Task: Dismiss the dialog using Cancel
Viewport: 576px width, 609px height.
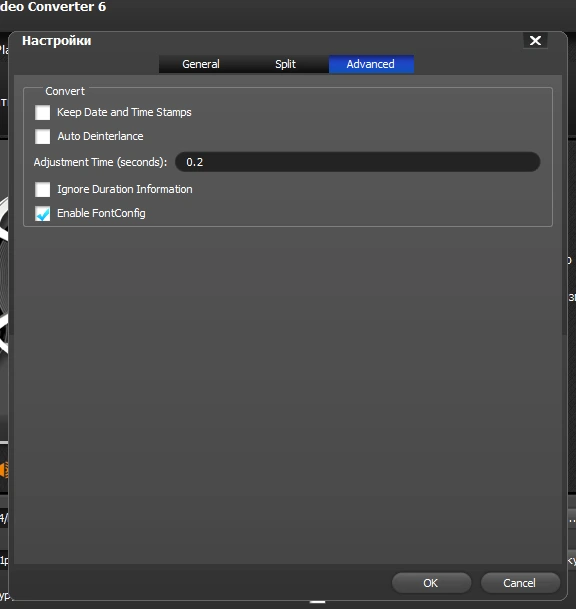Action: (x=520, y=583)
